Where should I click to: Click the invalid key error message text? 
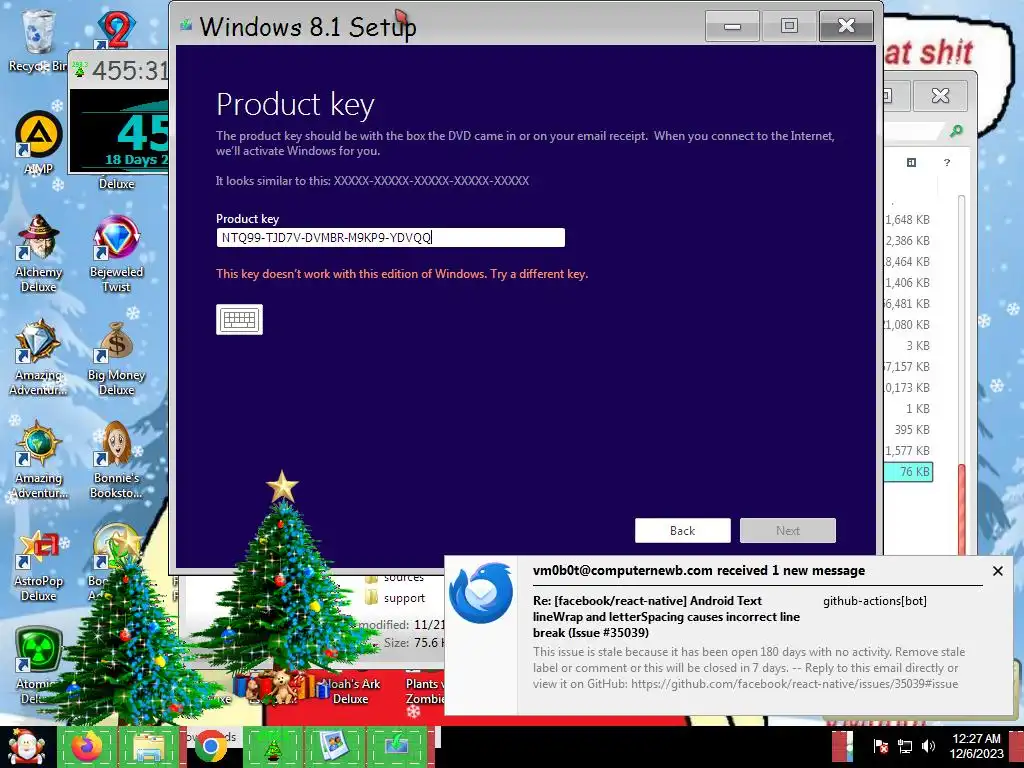point(402,274)
